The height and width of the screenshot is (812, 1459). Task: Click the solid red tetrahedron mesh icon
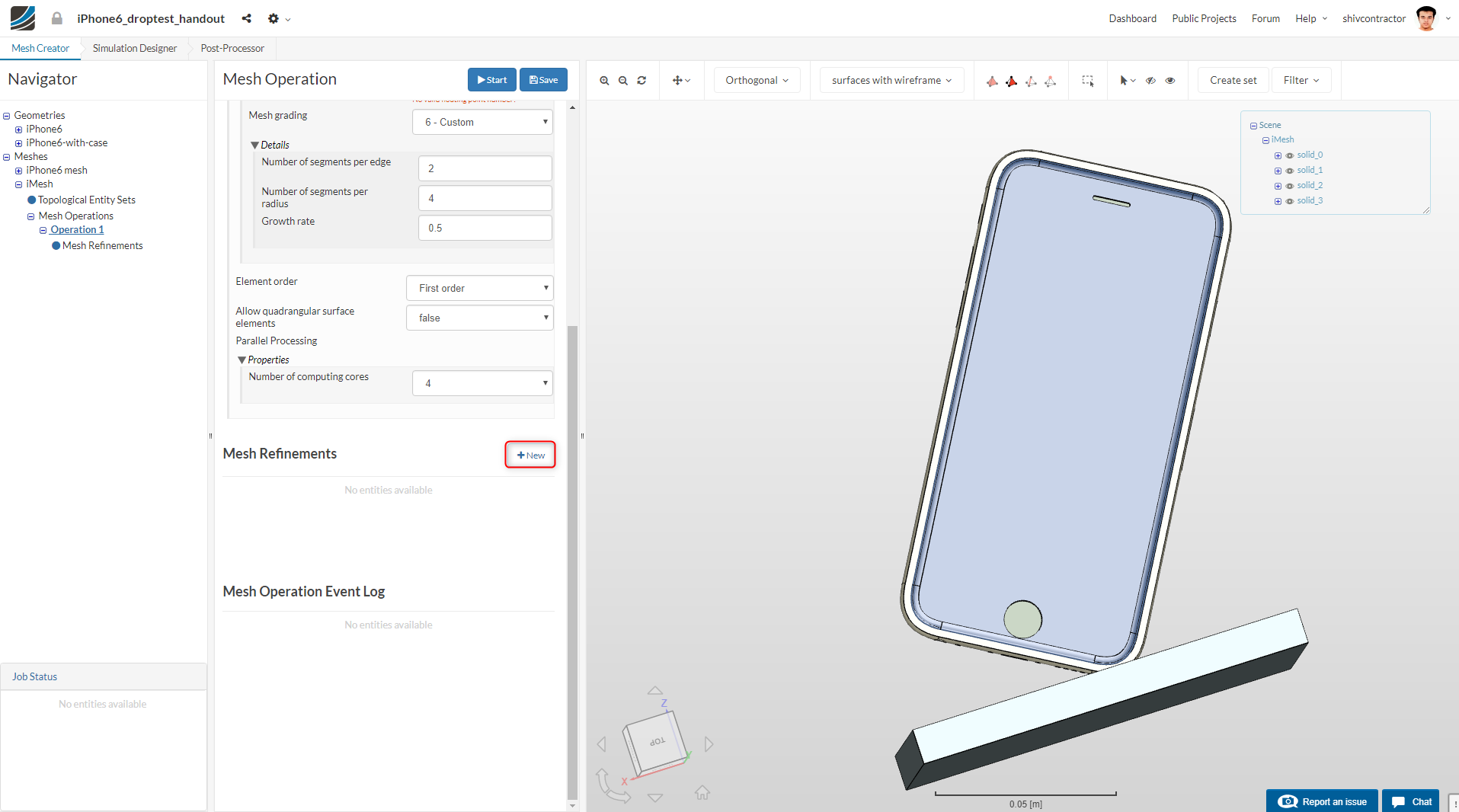coord(1012,81)
